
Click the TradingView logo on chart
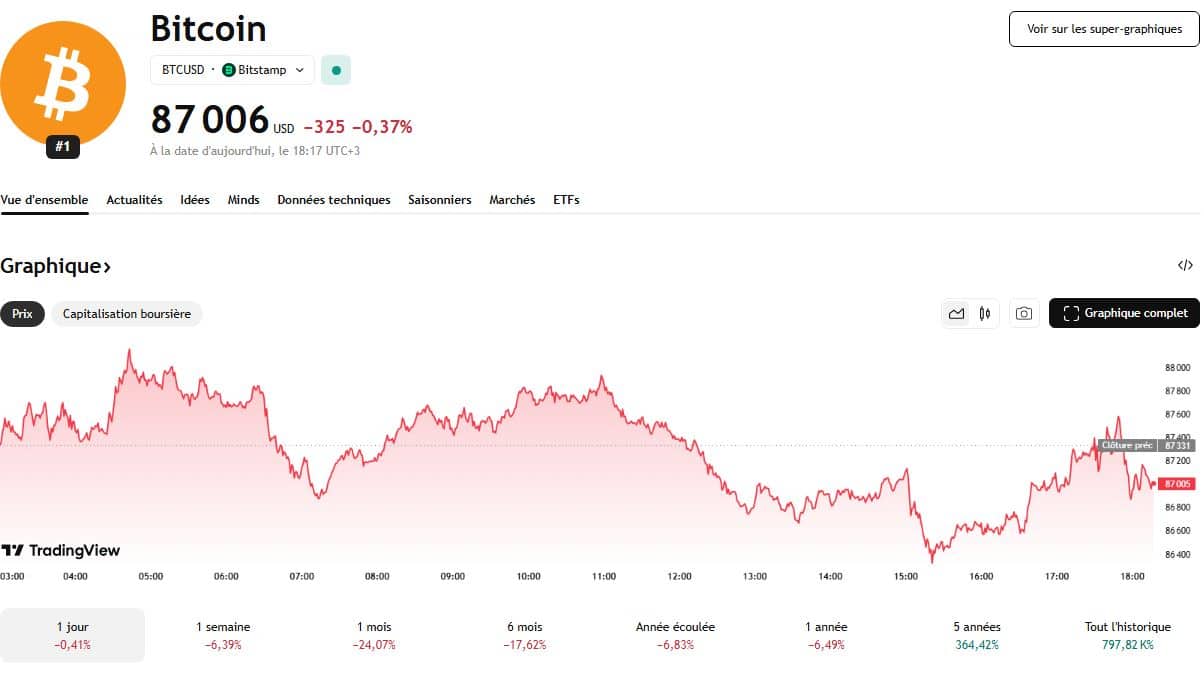pos(61,550)
